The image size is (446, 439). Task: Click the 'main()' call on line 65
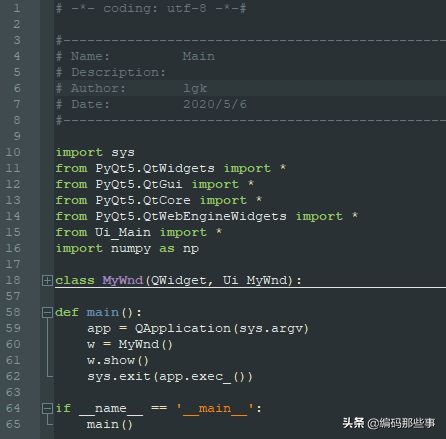110,425
